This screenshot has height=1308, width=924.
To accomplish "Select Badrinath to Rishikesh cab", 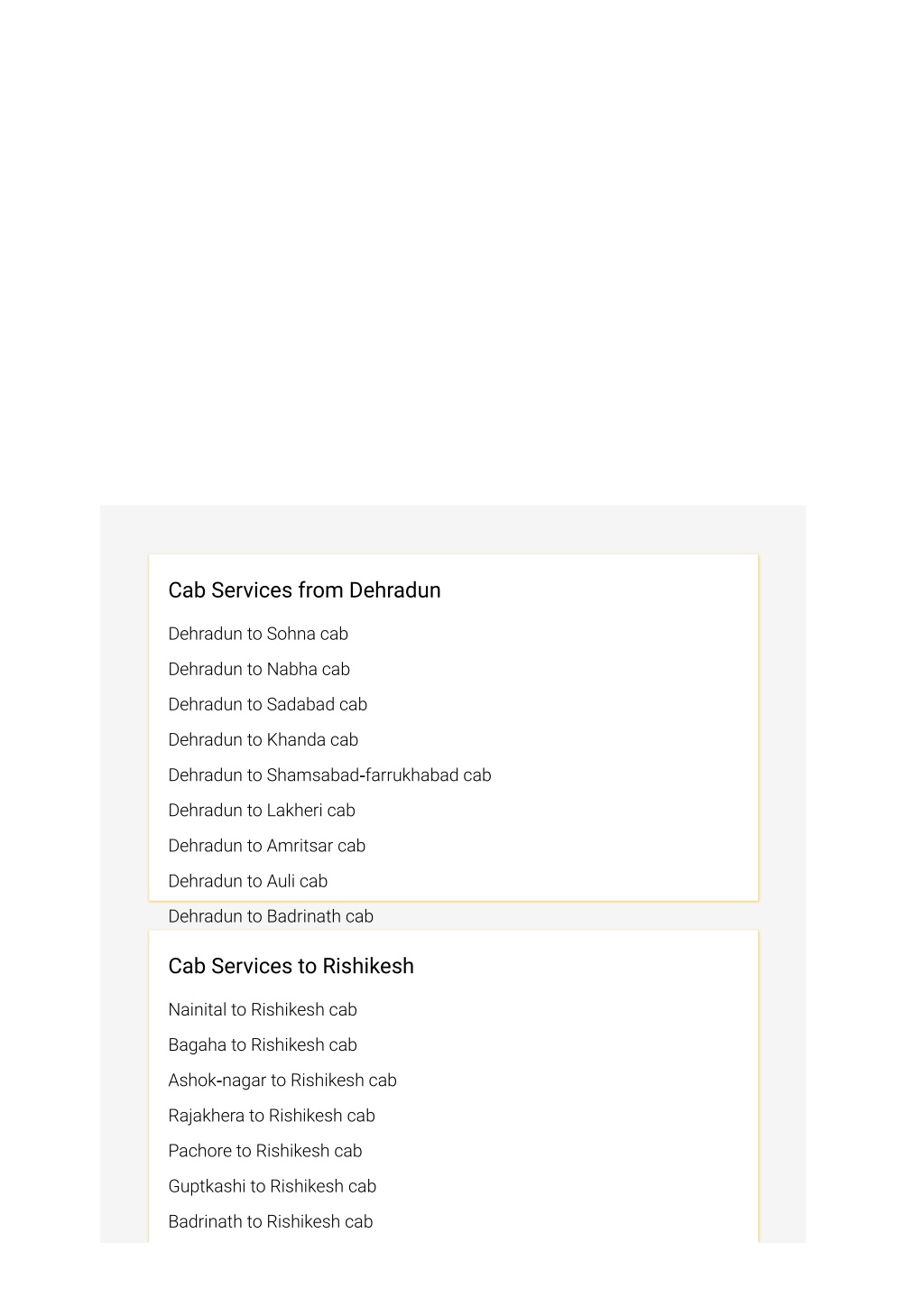I will coord(271,1221).
